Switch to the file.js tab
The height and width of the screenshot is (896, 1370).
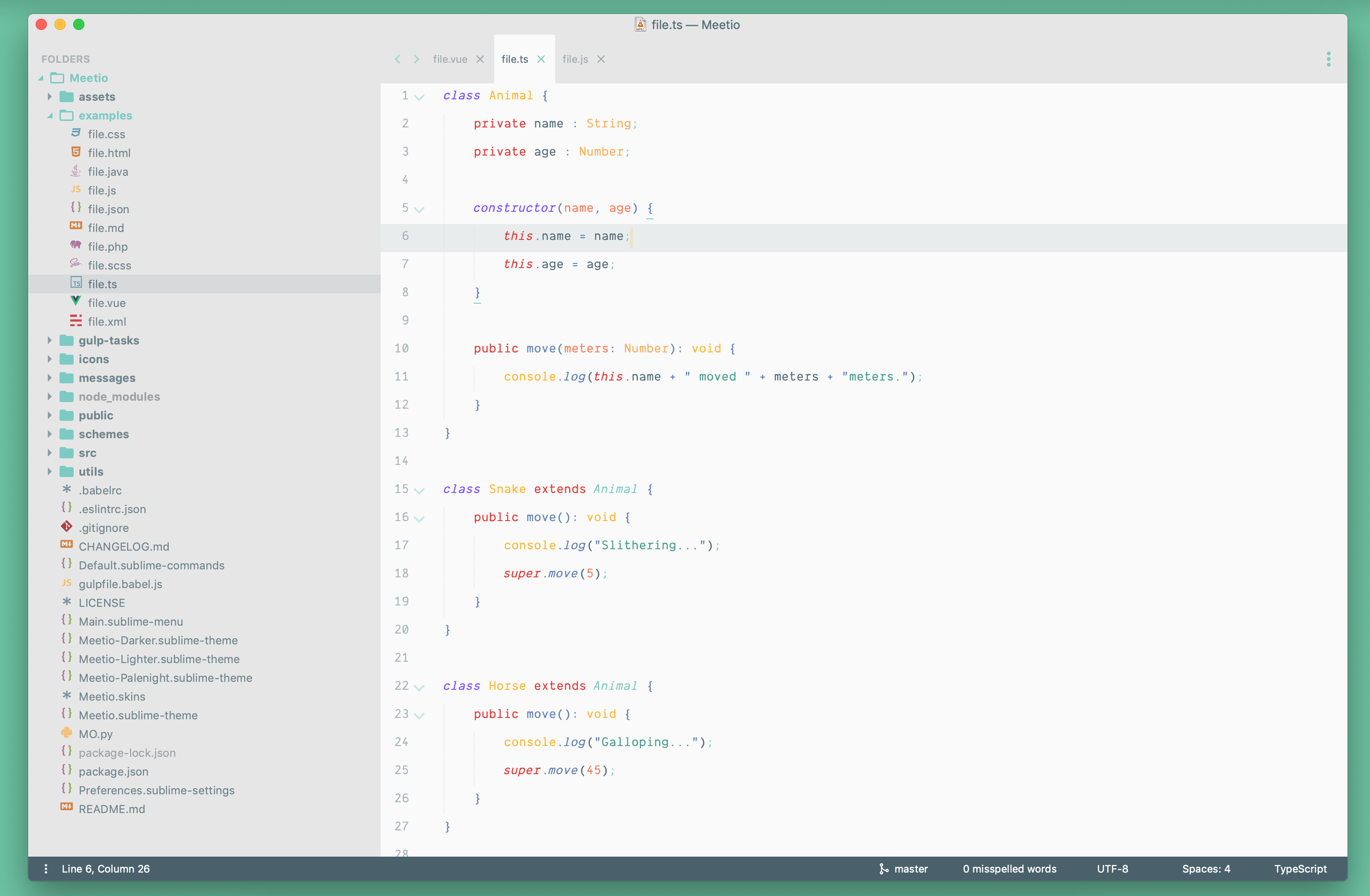click(x=574, y=59)
